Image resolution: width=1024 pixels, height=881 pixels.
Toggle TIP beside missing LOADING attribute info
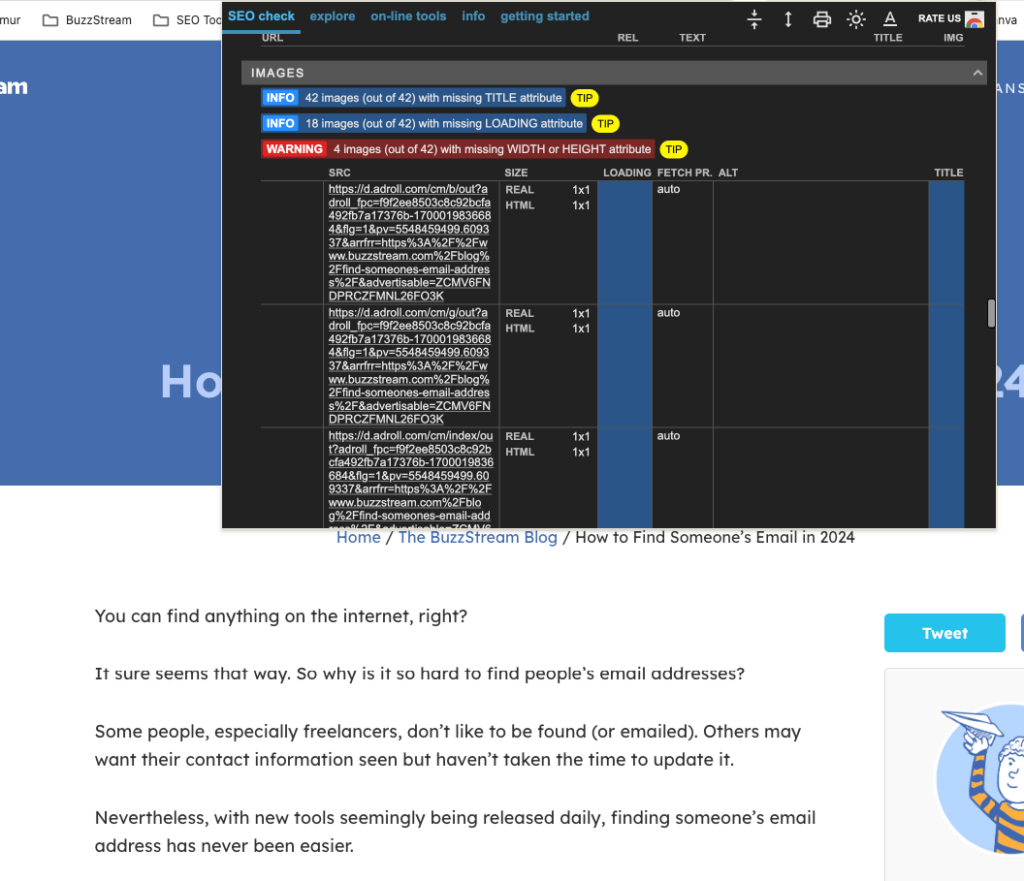[605, 123]
